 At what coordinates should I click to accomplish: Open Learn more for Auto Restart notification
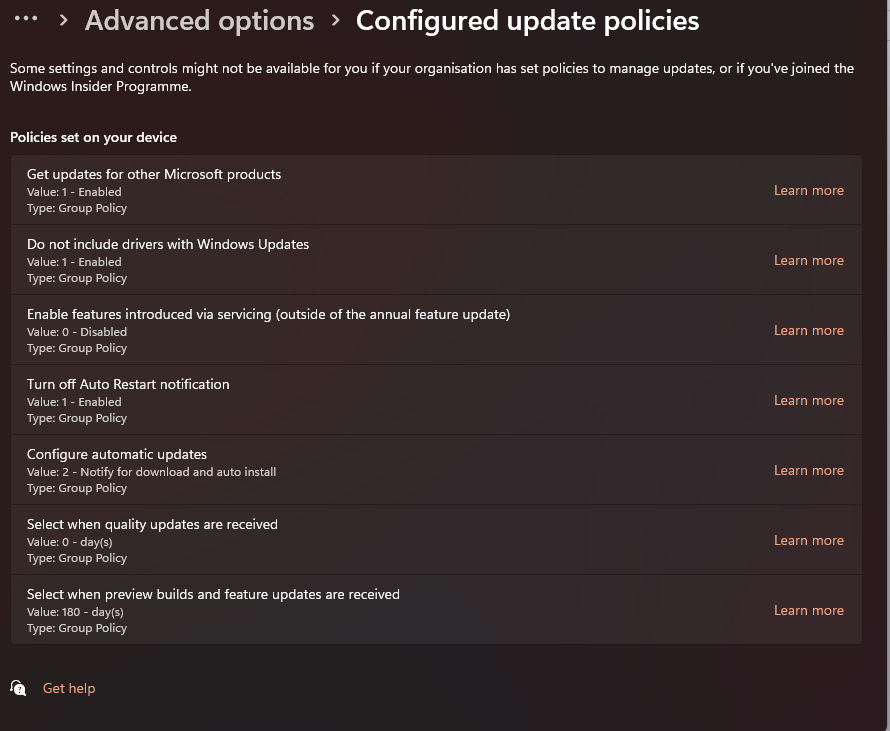(808, 400)
